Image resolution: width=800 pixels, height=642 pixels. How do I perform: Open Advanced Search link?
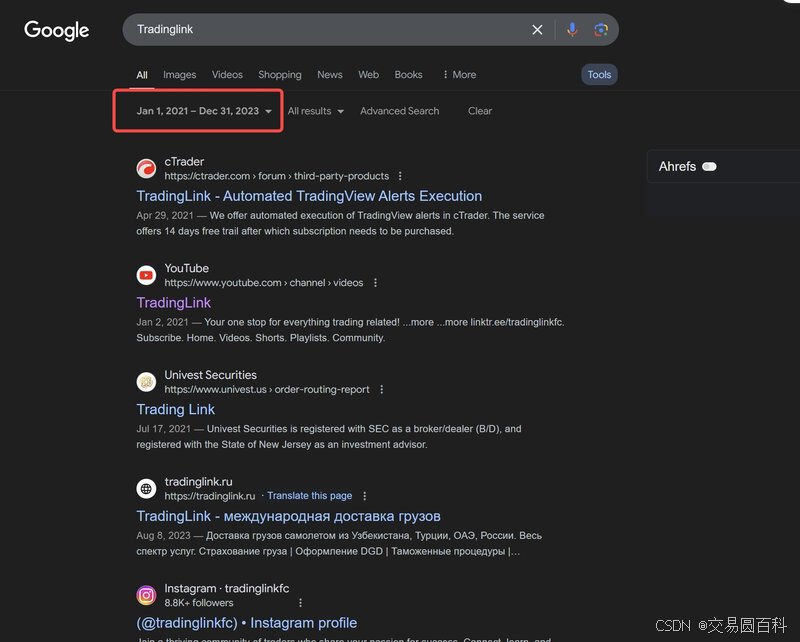pyautogui.click(x=399, y=111)
